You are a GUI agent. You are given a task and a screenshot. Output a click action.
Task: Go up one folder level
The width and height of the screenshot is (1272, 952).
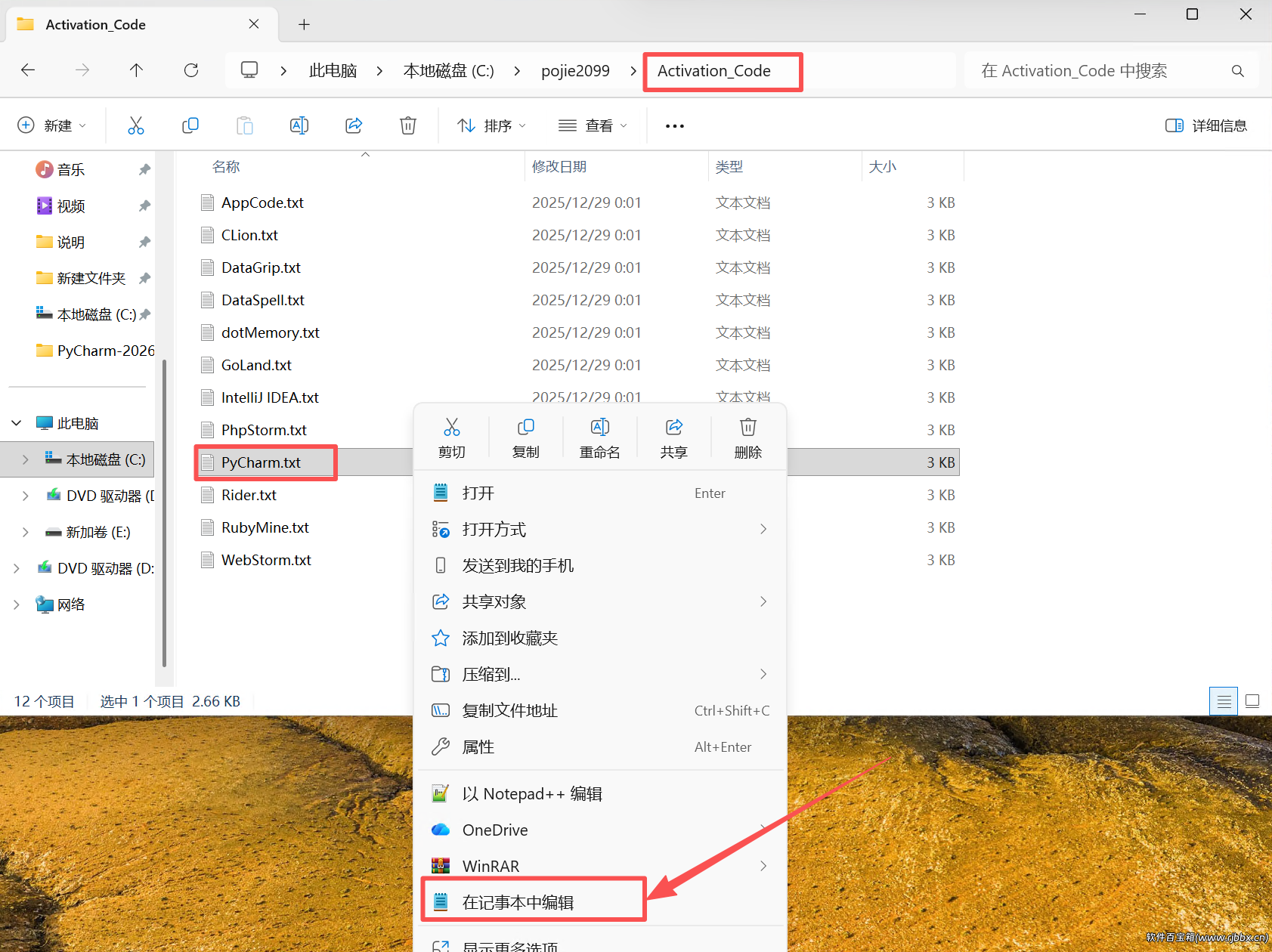[136, 70]
